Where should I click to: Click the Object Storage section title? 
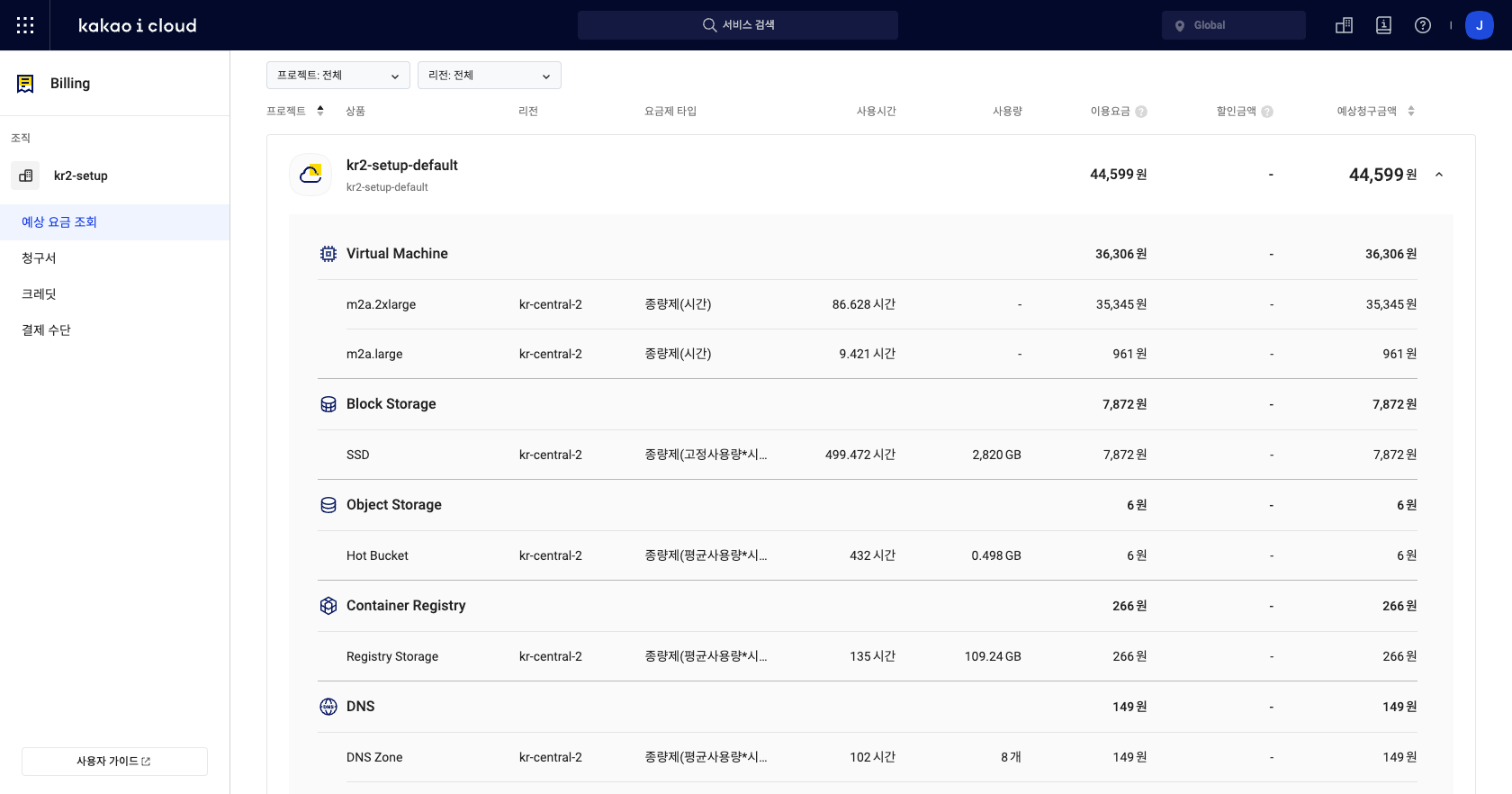click(x=394, y=505)
